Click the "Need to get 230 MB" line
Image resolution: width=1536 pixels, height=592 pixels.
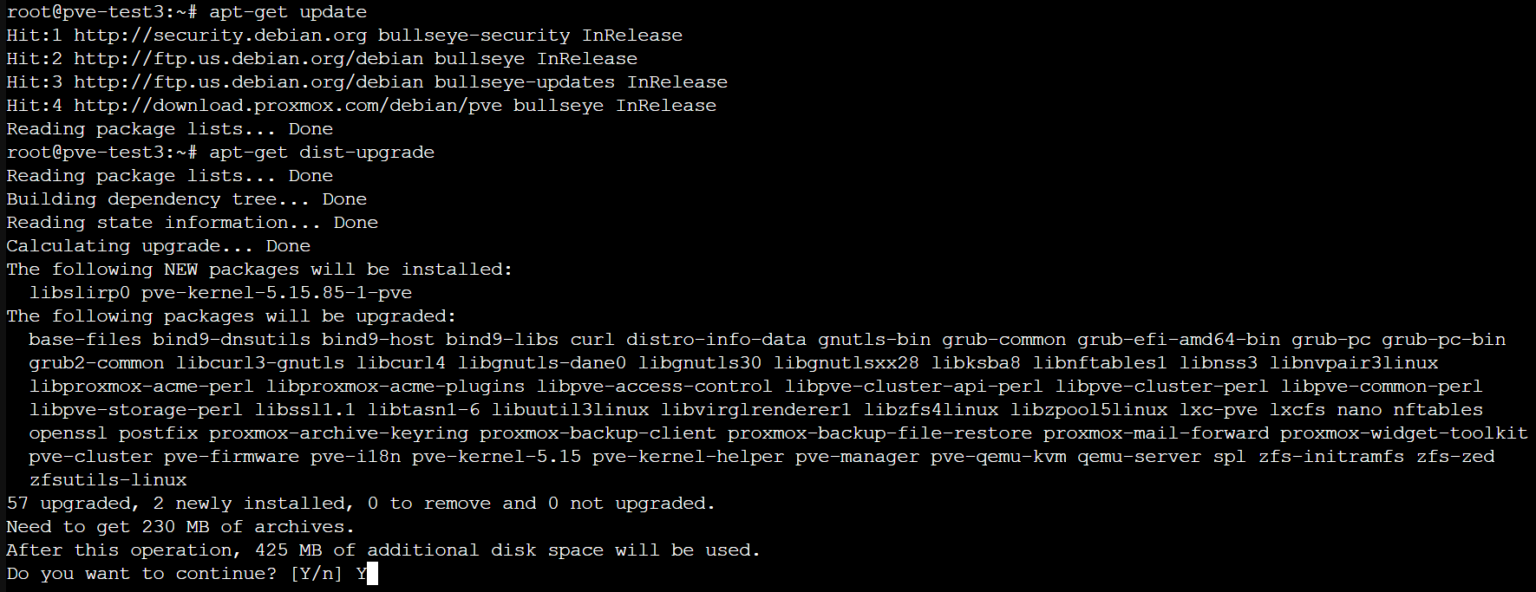[179, 527]
